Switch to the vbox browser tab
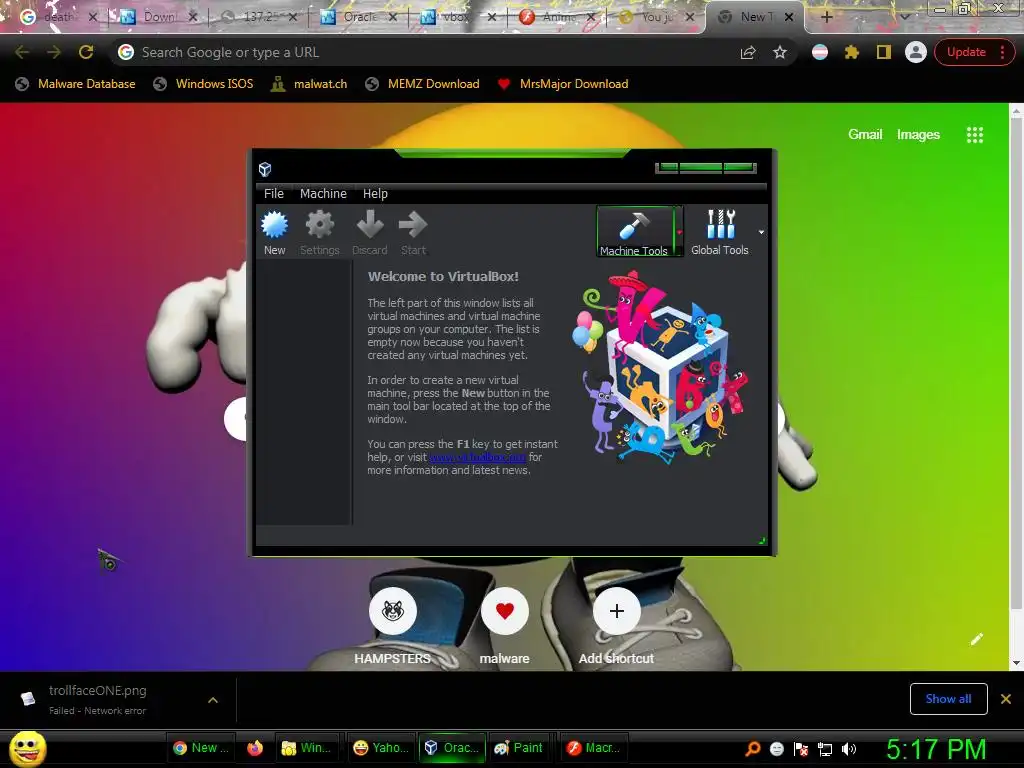 click(x=457, y=17)
